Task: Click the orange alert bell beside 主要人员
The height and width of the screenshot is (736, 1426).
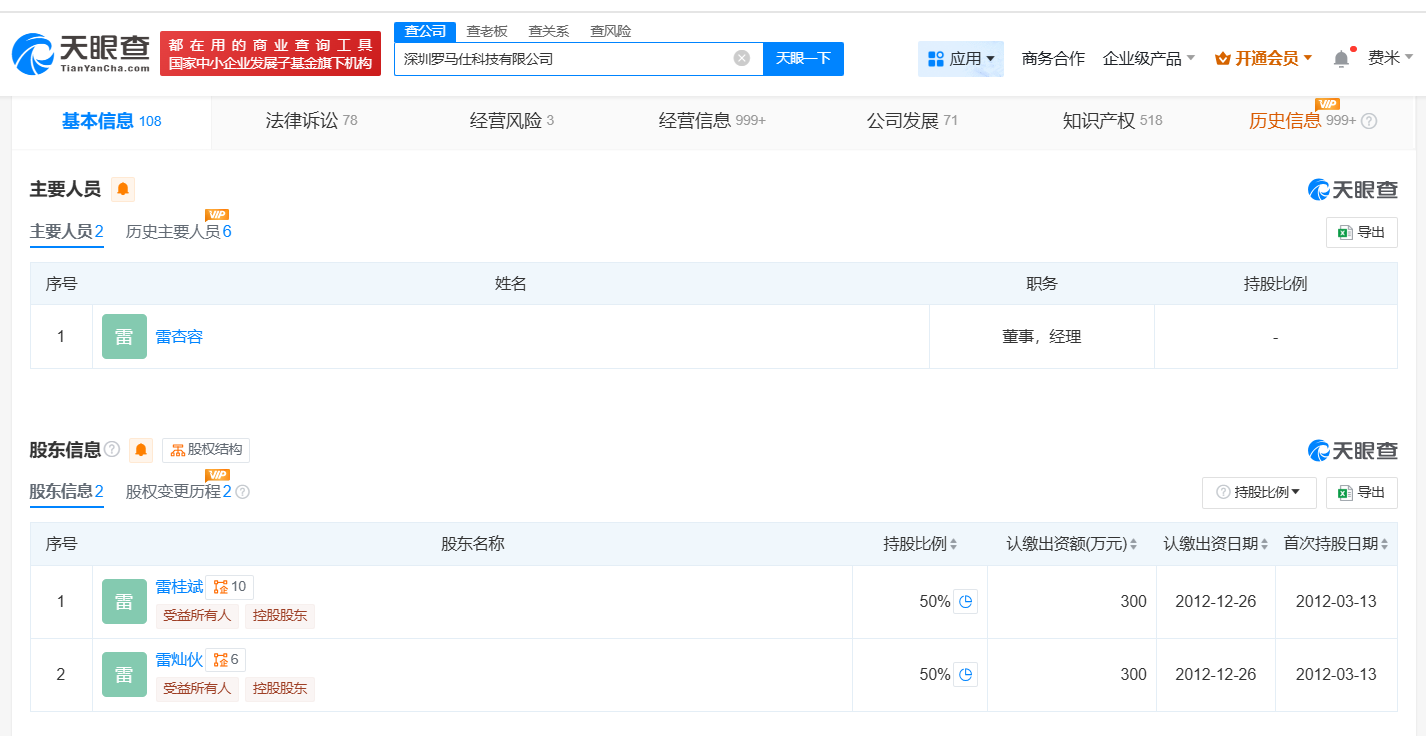Action: (123, 189)
